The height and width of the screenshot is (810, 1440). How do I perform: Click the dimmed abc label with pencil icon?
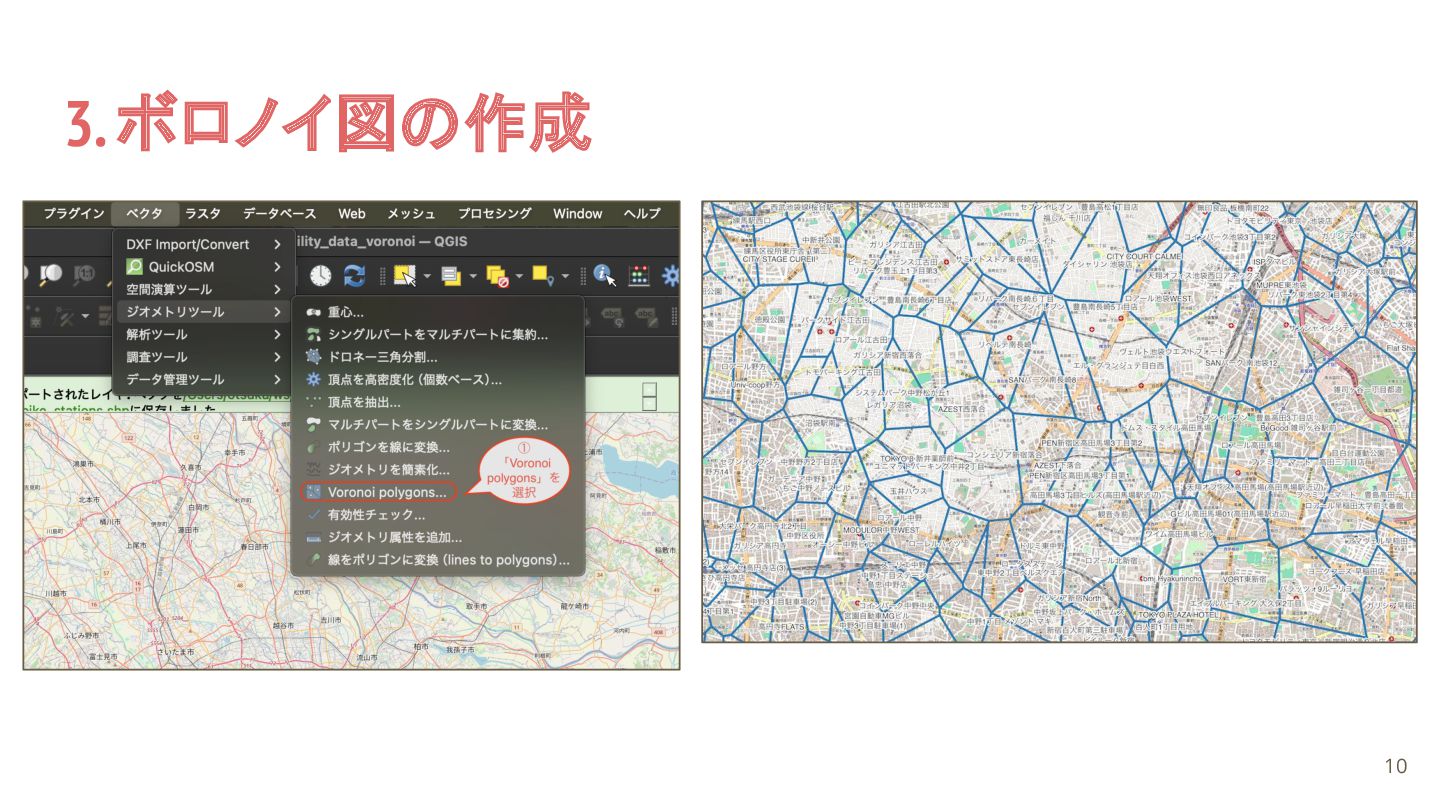(647, 316)
